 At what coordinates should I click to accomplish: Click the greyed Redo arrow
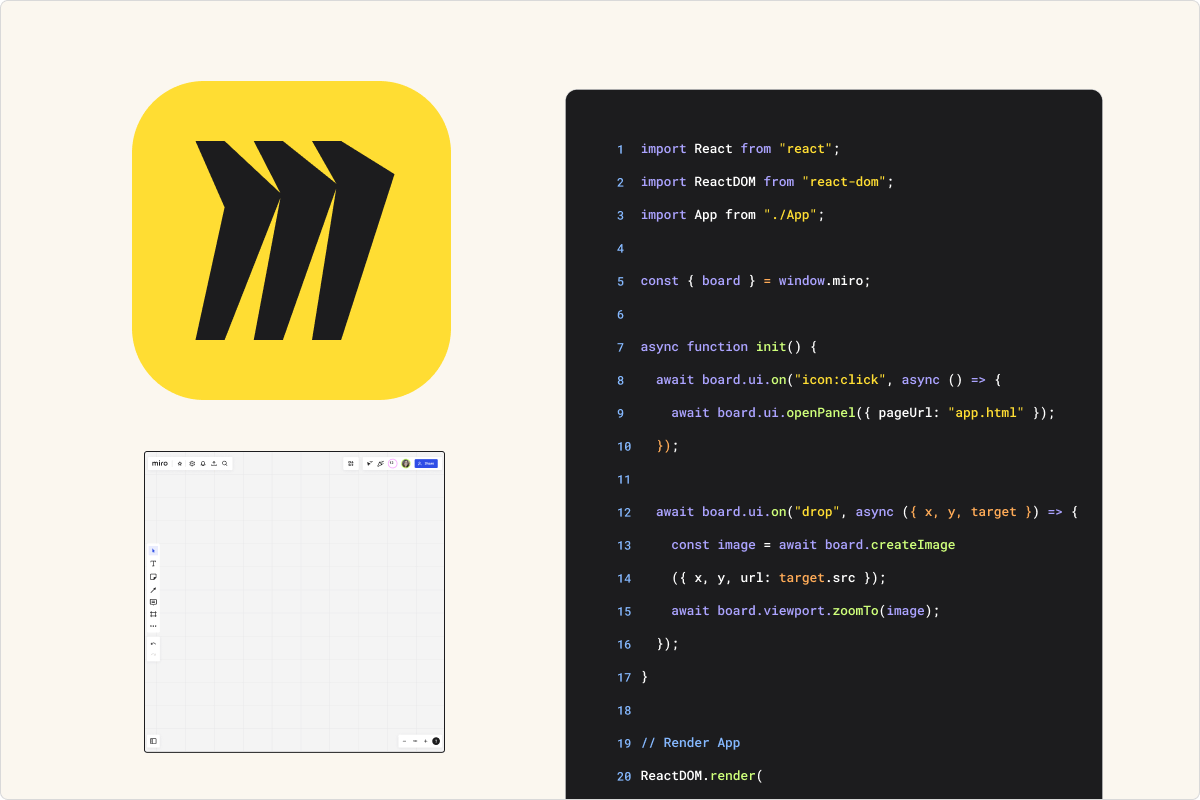[x=153, y=655]
